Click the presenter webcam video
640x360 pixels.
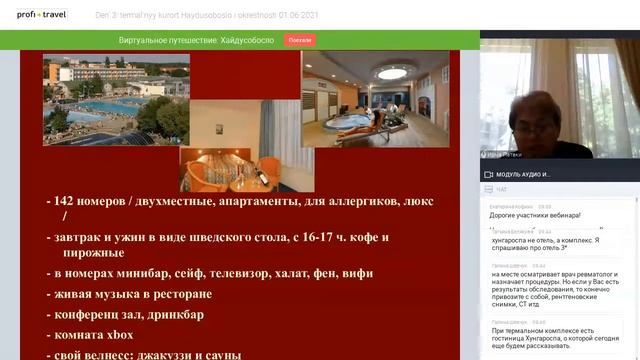click(x=560, y=98)
